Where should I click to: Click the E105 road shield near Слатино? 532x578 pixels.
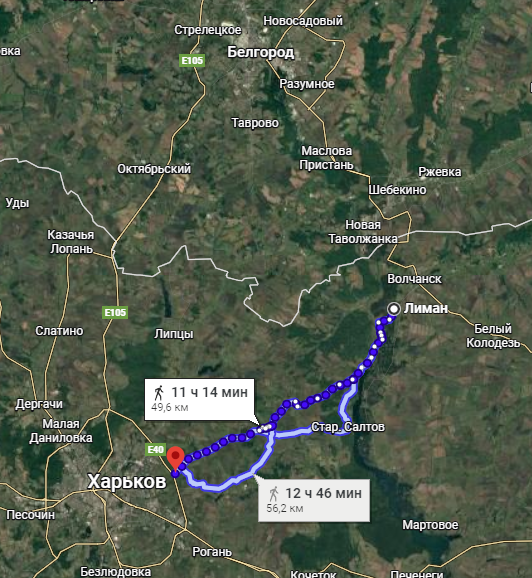115,313
